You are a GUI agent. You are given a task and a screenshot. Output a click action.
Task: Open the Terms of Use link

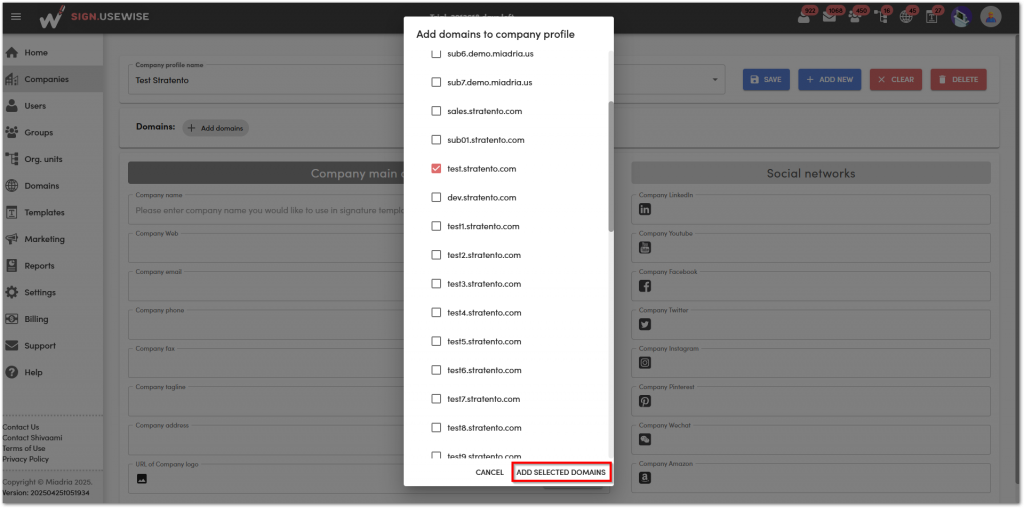(x=24, y=448)
